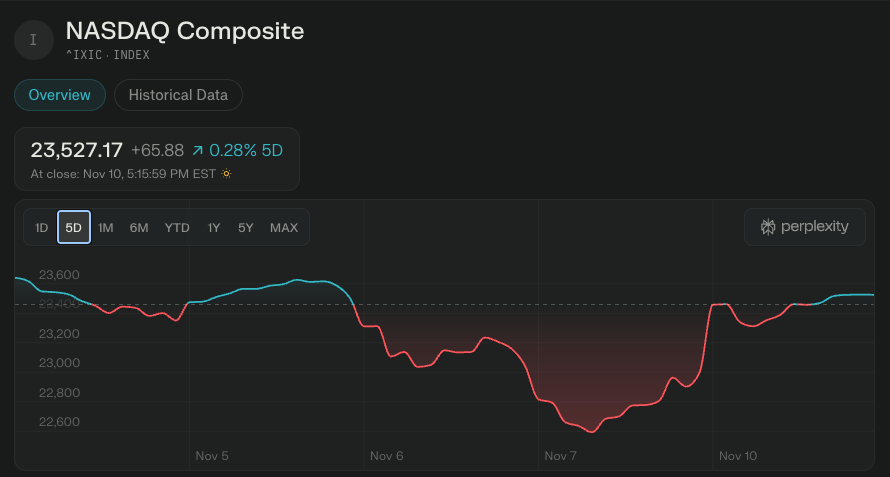Viewport: 890px width, 477px height.
Task: Select the 6M time range
Action: click(139, 228)
